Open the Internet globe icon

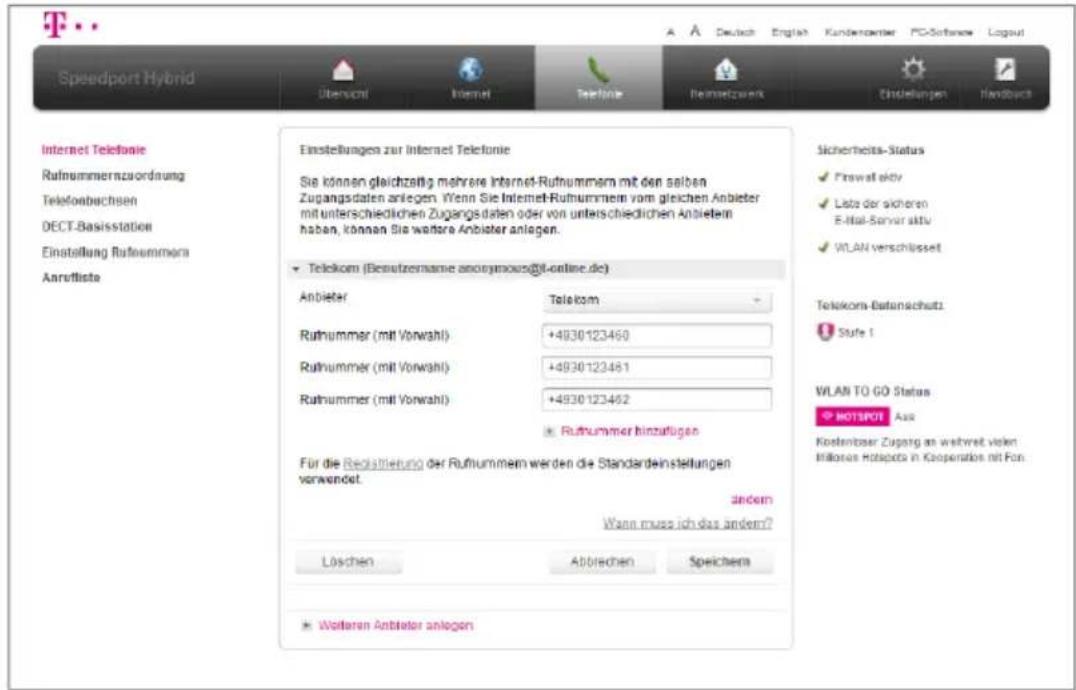pos(470,69)
